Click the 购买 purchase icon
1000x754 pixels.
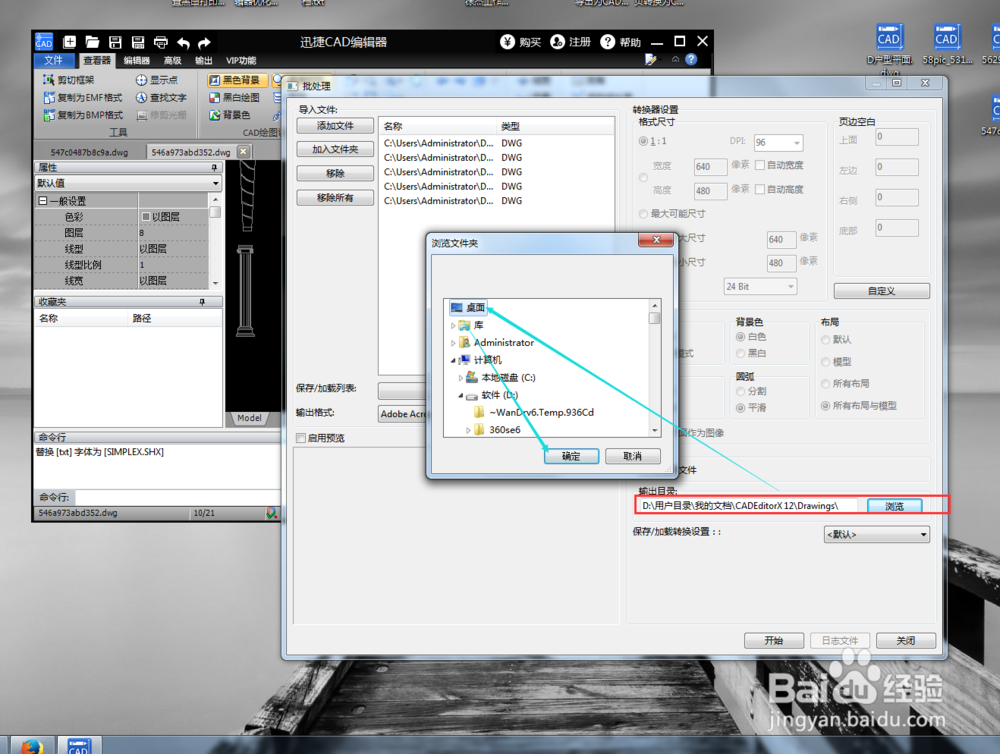tap(508, 42)
